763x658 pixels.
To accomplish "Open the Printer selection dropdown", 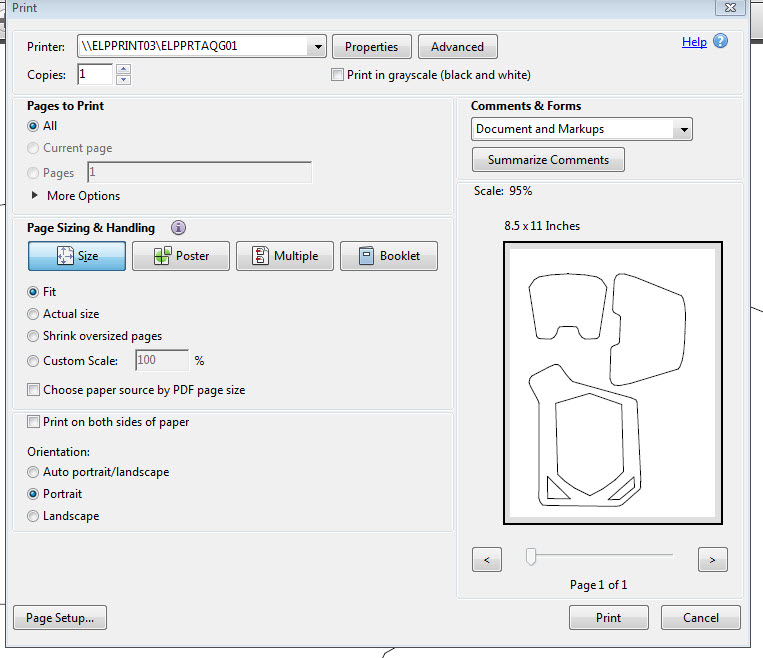I will click(318, 46).
